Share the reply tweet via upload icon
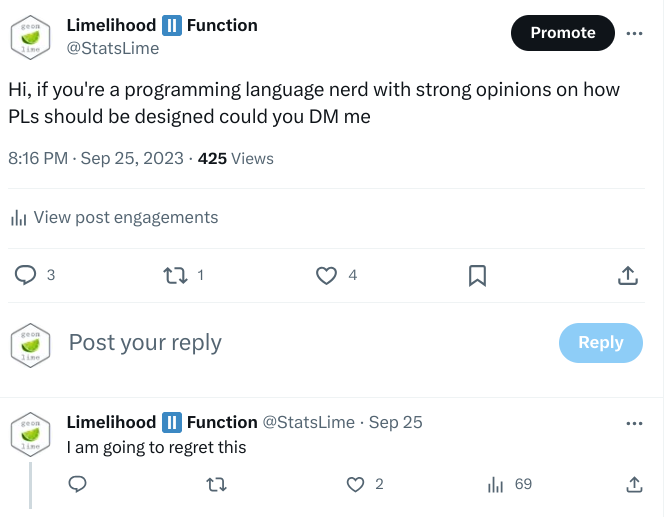The image size is (666, 517). coord(634,484)
